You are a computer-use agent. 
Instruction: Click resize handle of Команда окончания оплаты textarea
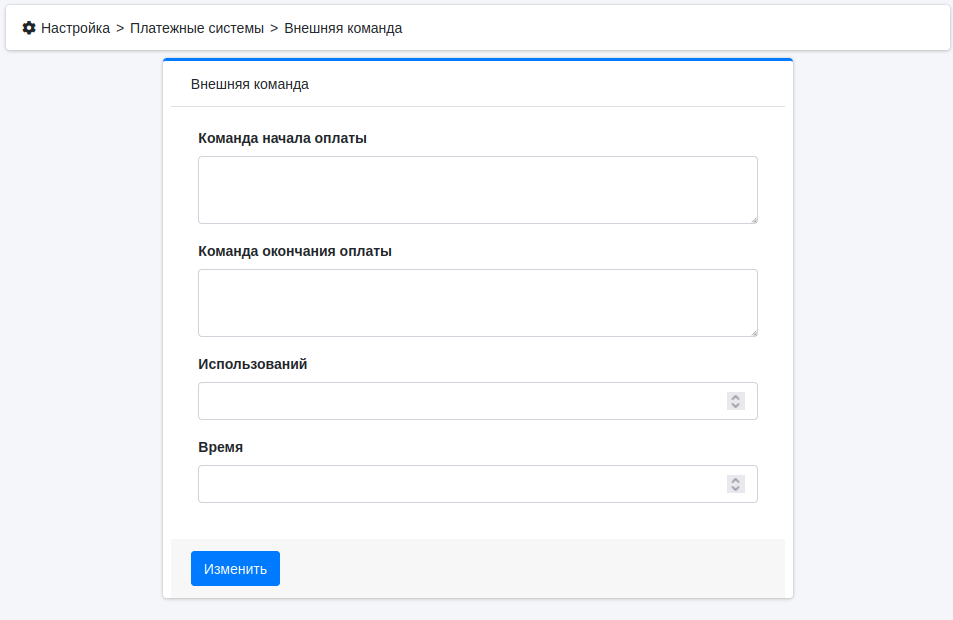point(752,331)
